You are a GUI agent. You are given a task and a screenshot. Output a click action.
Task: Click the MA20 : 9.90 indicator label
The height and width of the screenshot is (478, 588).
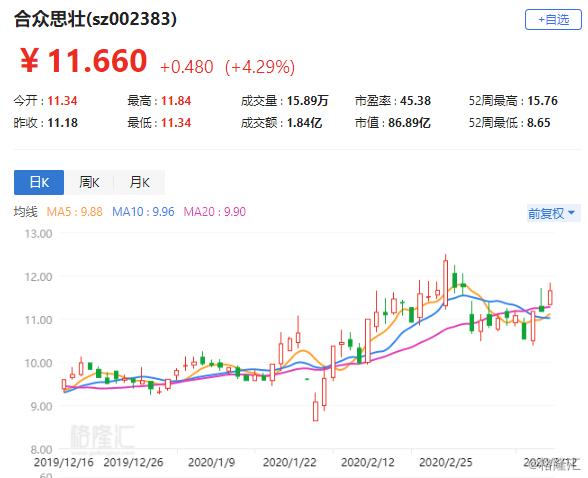(214, 212)
